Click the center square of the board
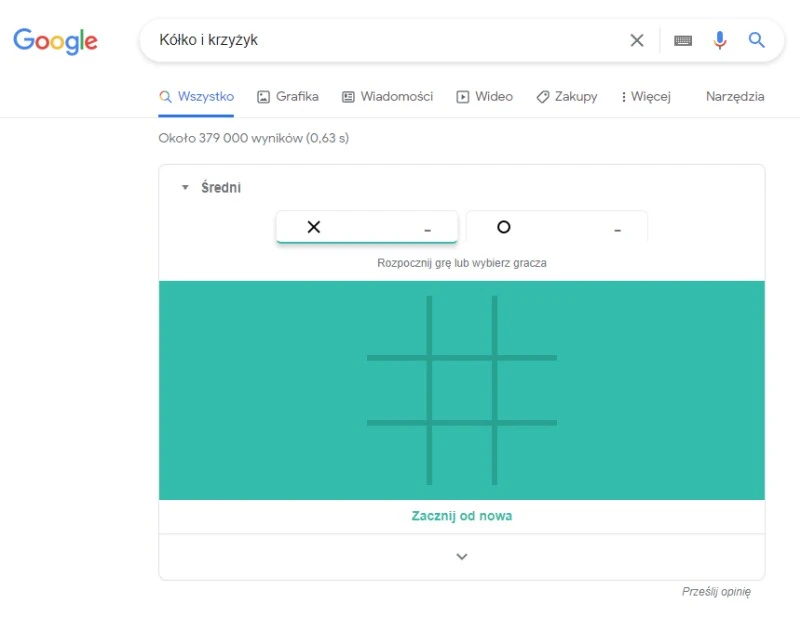This screenshot has width=800, height=617. click(x=462, y=390)
